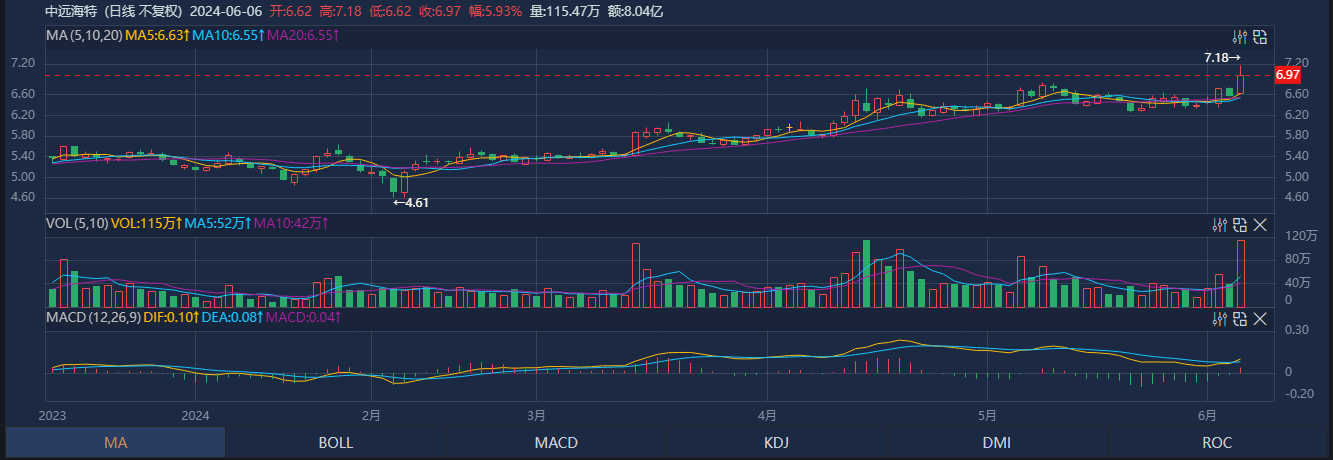Click the switch indicator icon in VOL panel

[1240, 225]
